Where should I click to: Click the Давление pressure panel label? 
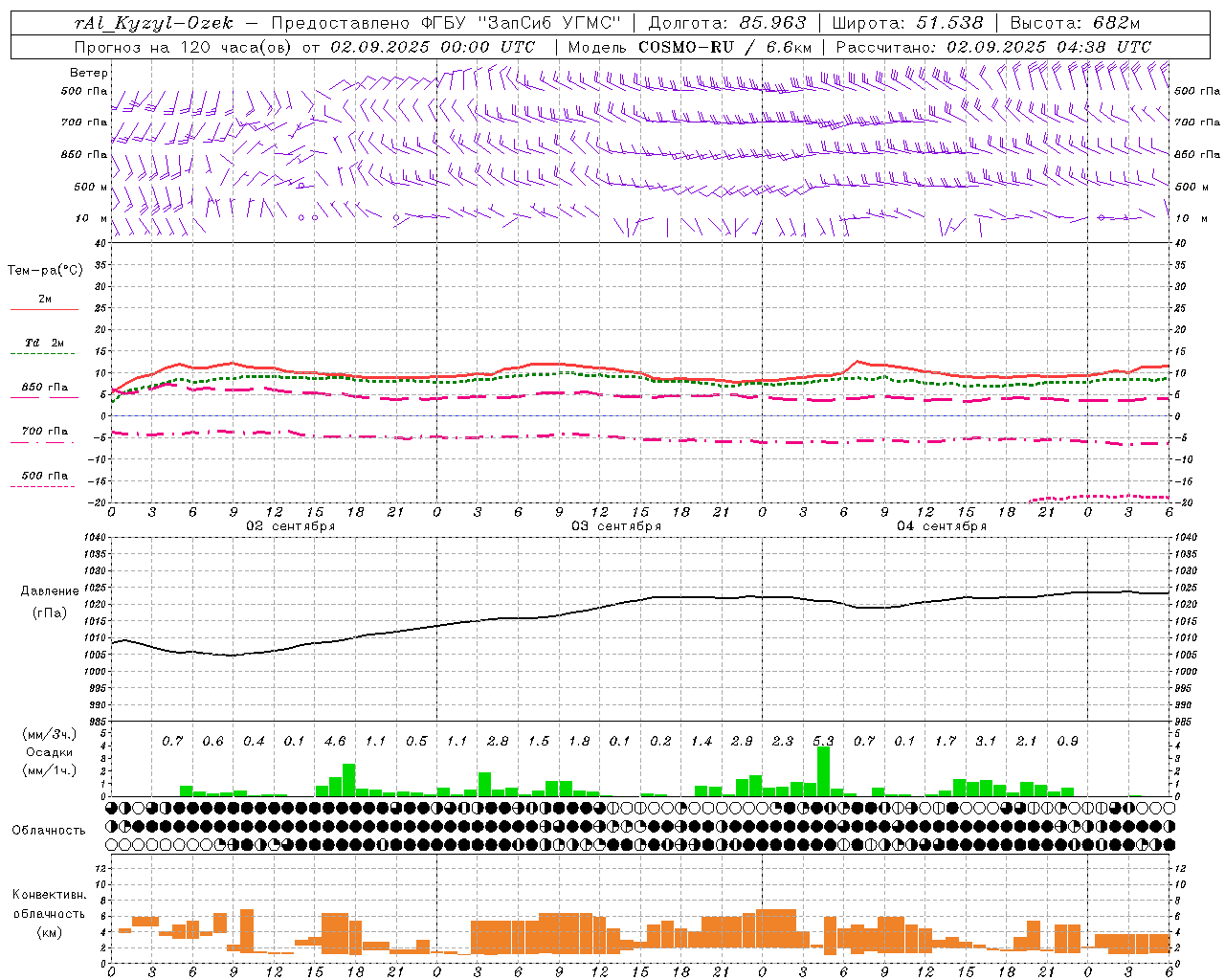tap(50, 591)
